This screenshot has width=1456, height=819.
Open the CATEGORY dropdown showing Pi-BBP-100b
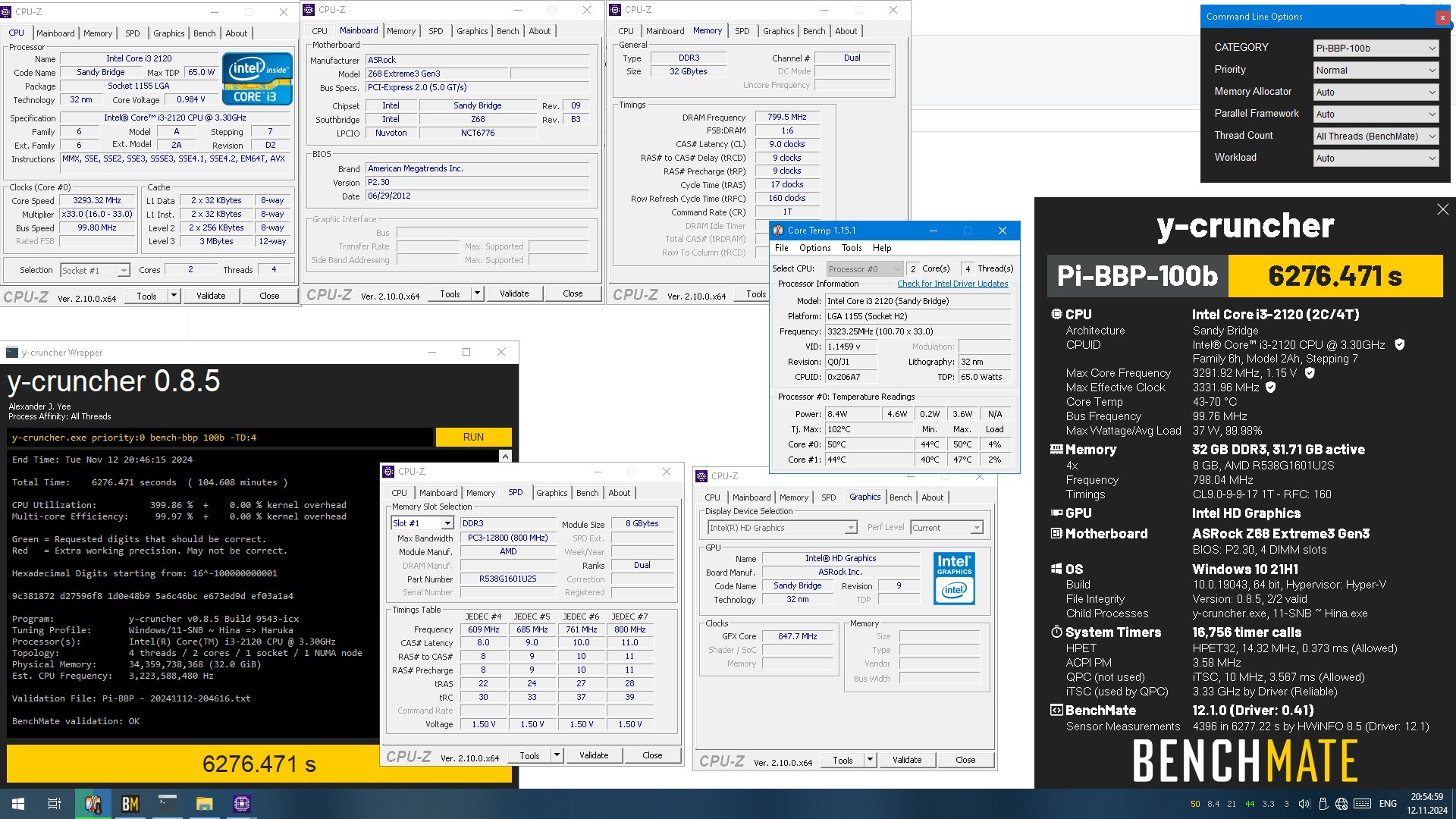click(x=1376, y=48)
